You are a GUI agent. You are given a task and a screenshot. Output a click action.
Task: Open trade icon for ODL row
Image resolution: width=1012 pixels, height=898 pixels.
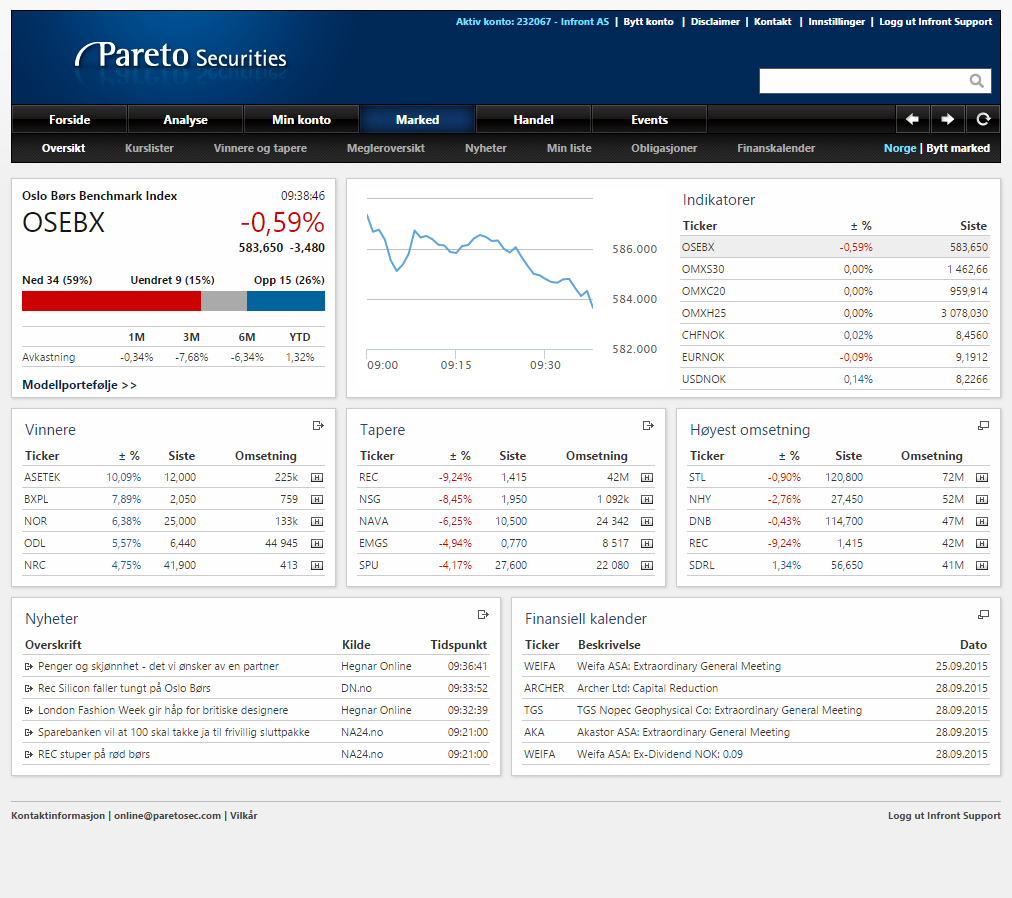317,544
